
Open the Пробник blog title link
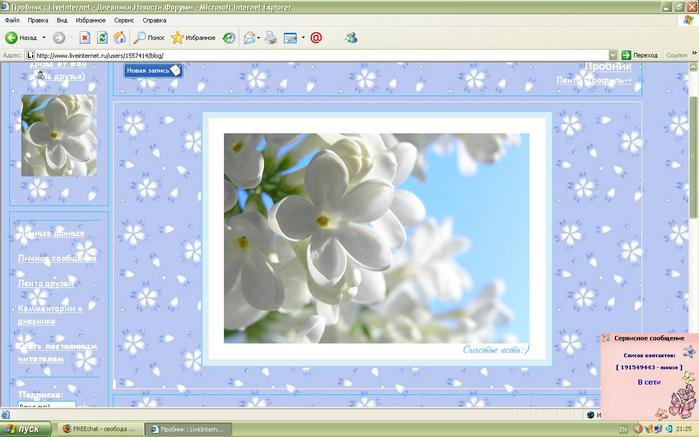tap(608, 66)
